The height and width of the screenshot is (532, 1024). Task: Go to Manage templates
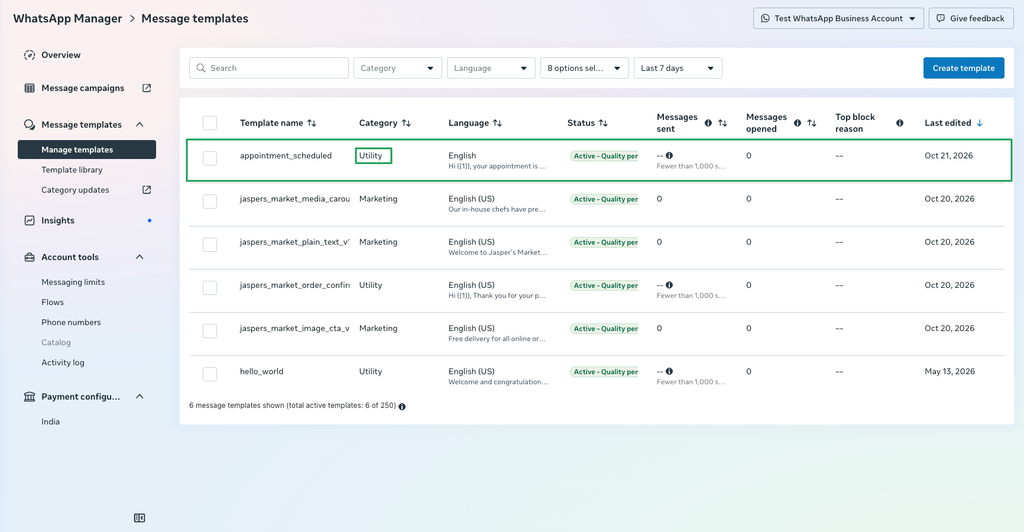coord(87,149)
